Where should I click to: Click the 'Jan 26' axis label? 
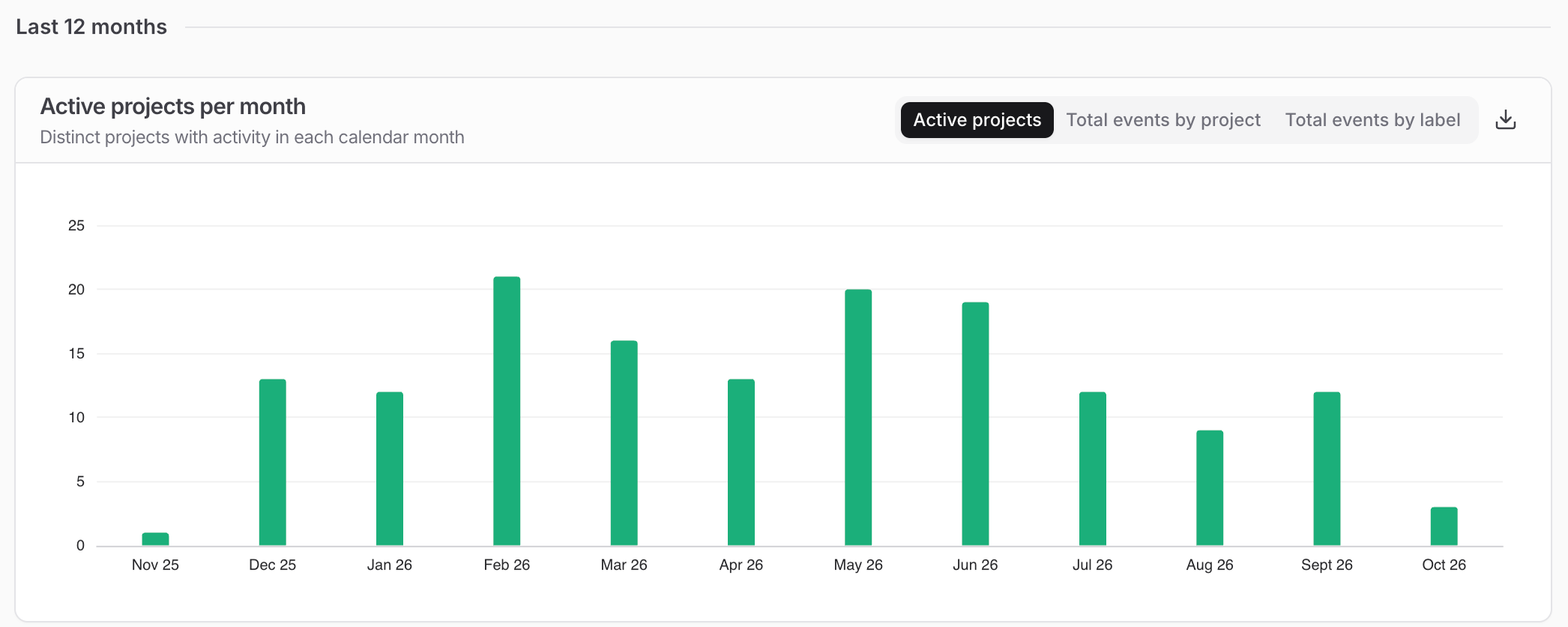pos(390,565)
